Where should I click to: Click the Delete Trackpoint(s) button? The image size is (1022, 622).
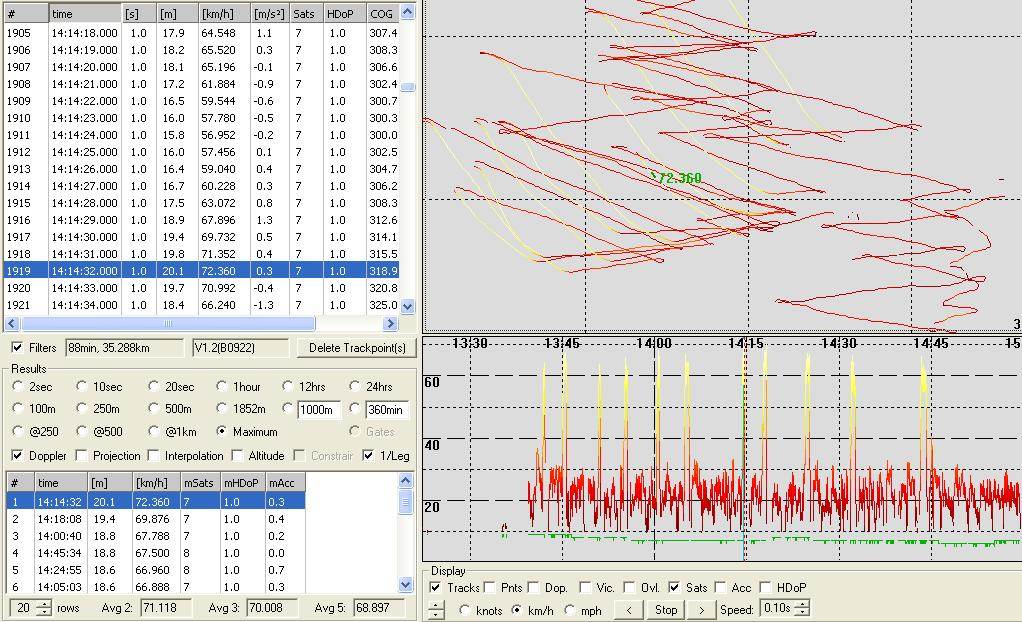point(356,348)
